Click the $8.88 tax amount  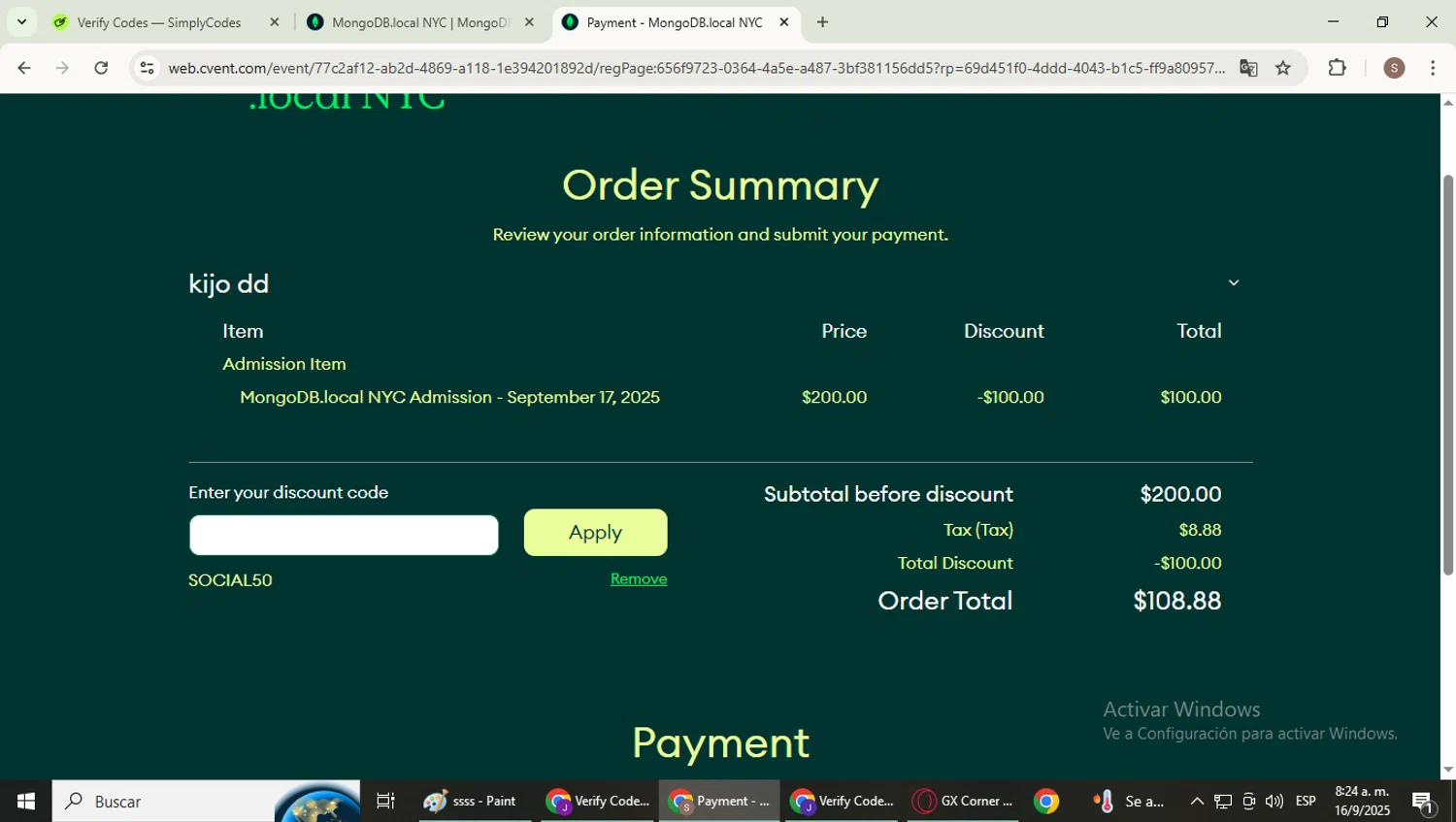tap(1200, 530)
